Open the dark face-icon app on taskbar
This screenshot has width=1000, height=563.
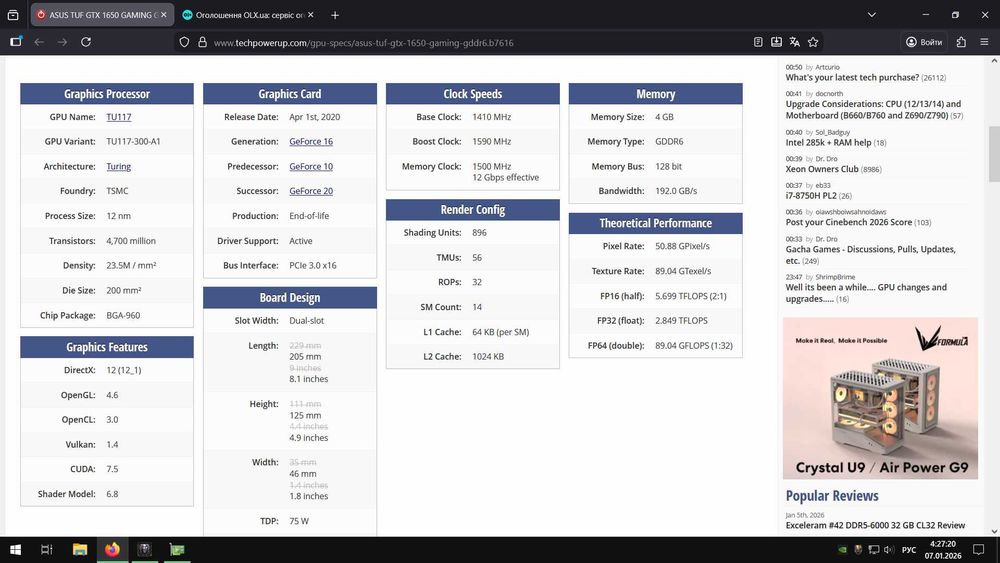pyautogui.click(x=145, y=550)
